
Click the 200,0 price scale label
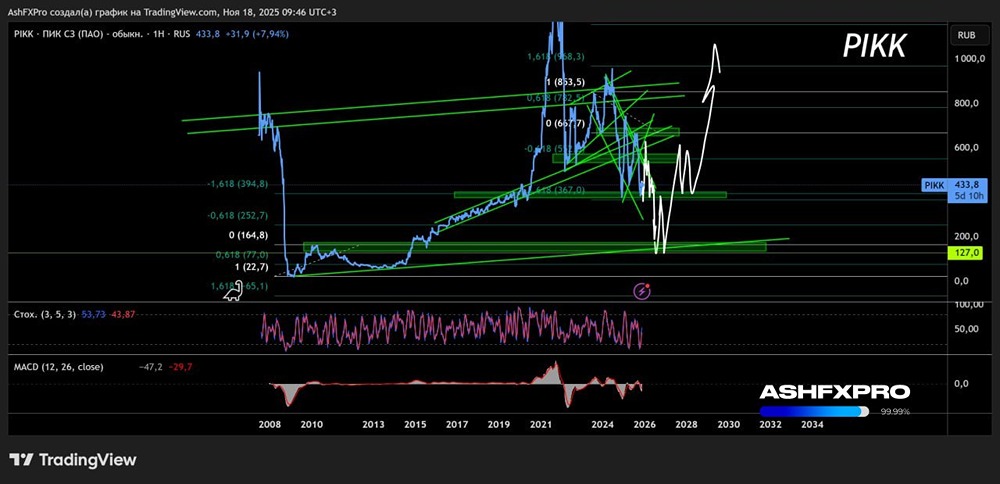click(x=968, y=236)
